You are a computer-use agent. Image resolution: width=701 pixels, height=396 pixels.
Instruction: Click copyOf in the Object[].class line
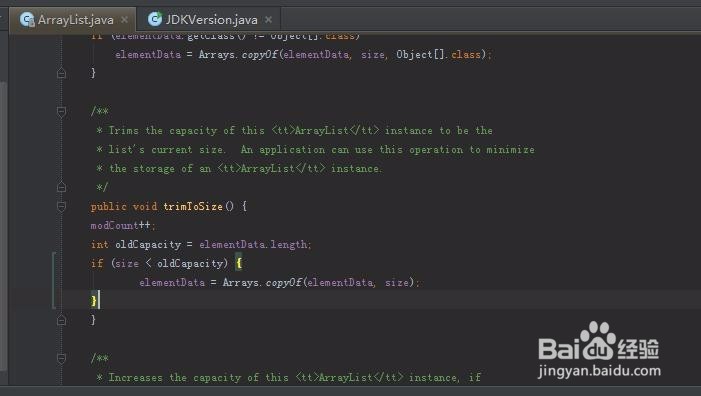(x=259, y=55)
